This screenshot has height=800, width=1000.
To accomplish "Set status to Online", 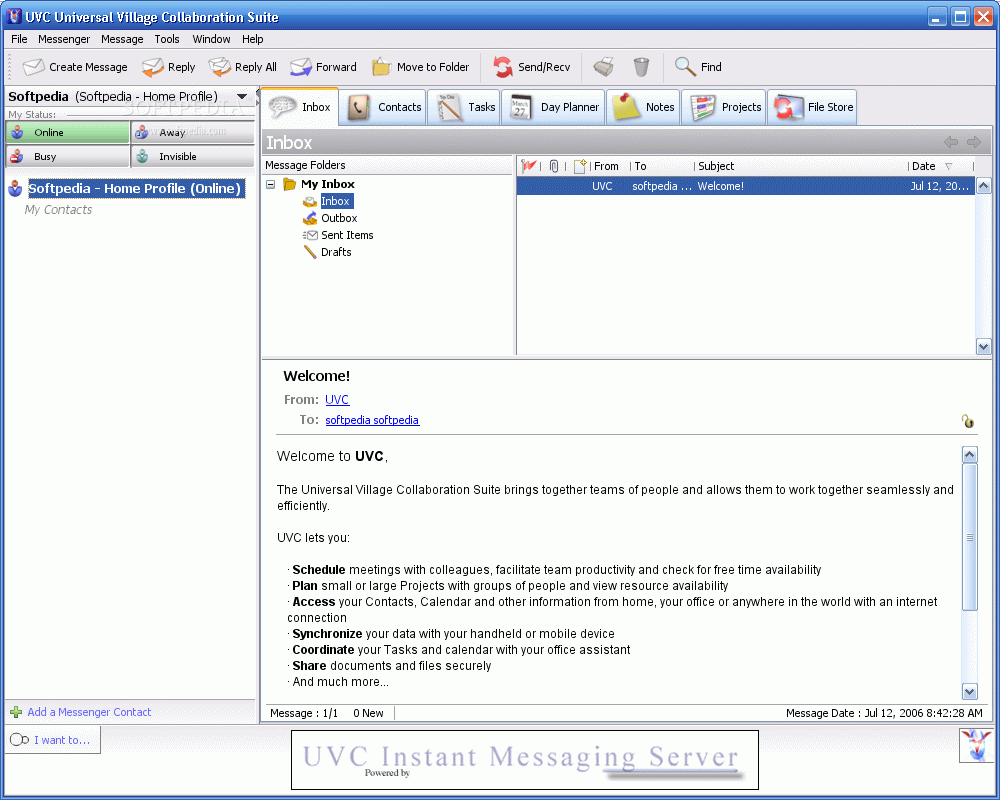I will click(67, 133).
